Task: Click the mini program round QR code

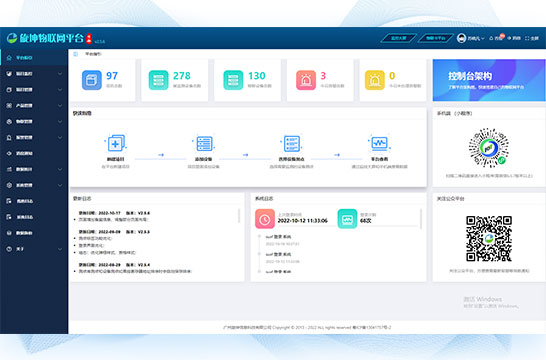Action: click(489, 148)
